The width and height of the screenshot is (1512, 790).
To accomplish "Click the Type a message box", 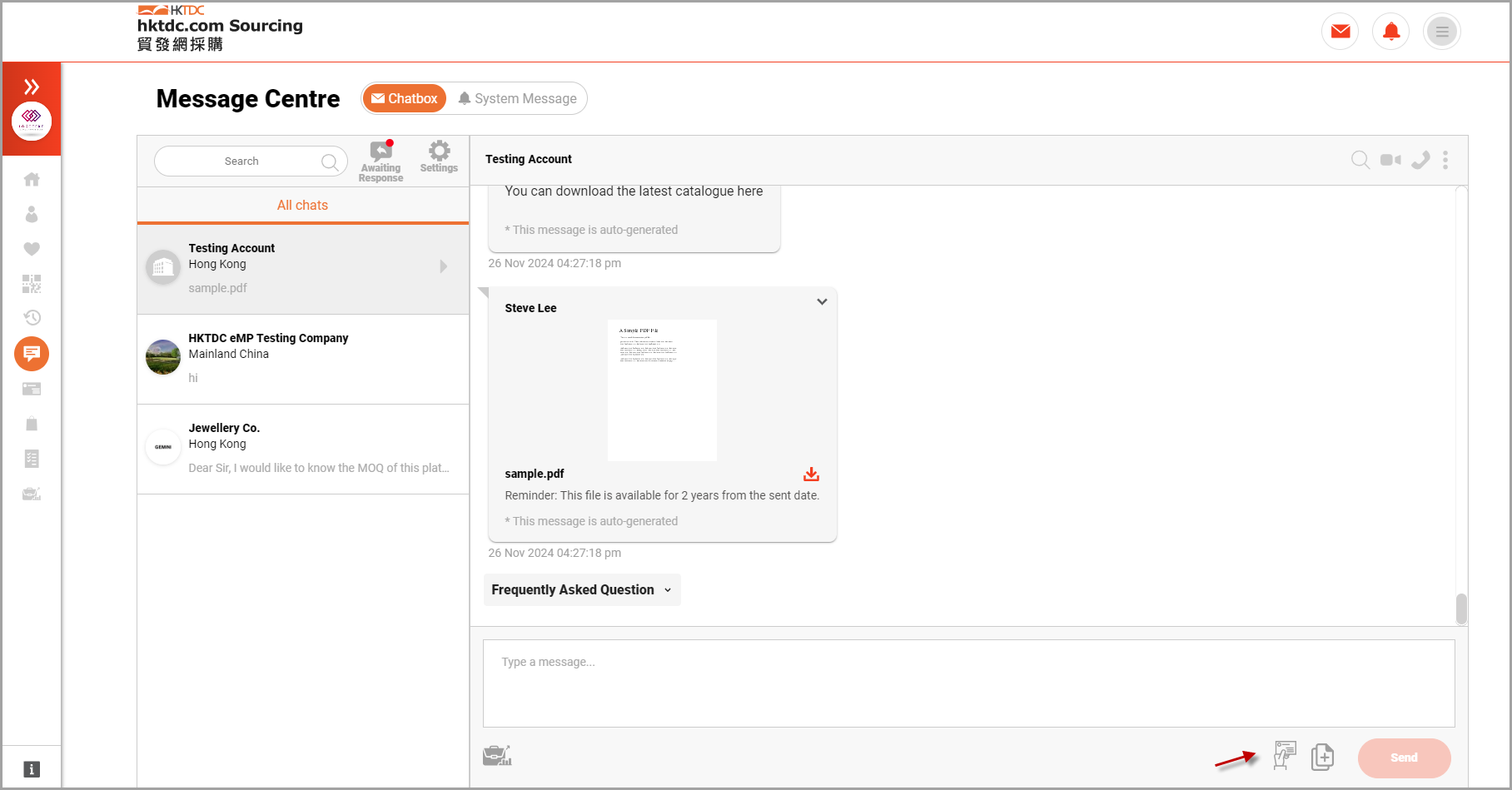I will click(x=969, y=683).
